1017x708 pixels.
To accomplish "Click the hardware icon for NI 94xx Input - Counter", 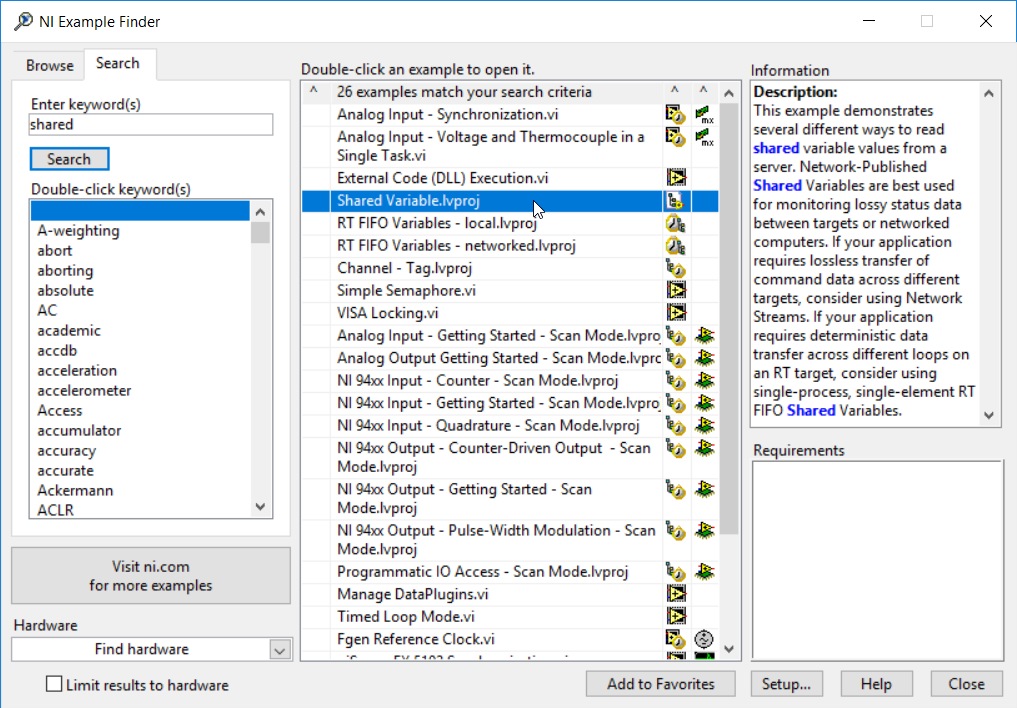I will (x=704, y=381).
